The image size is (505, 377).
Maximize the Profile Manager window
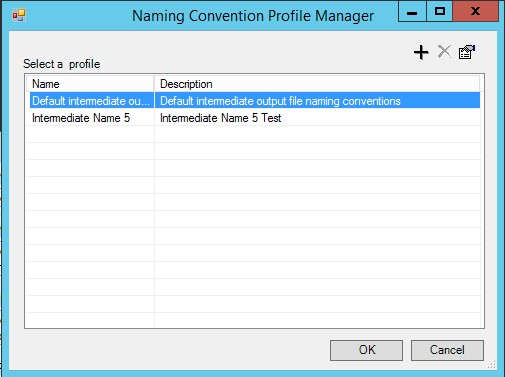click(x=440, y=12)
